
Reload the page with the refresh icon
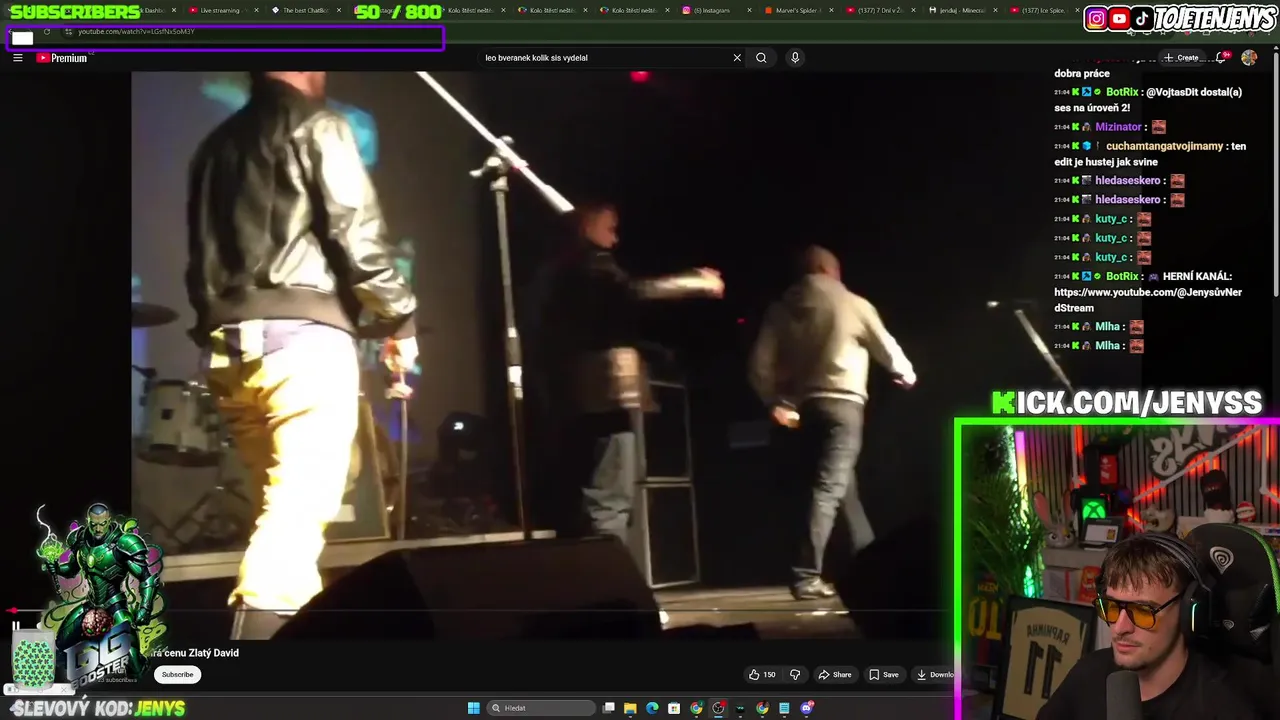coord(47,32)
